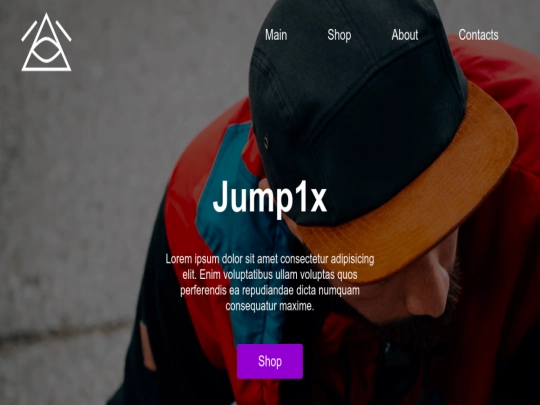Open the About page link

point(405,35)
